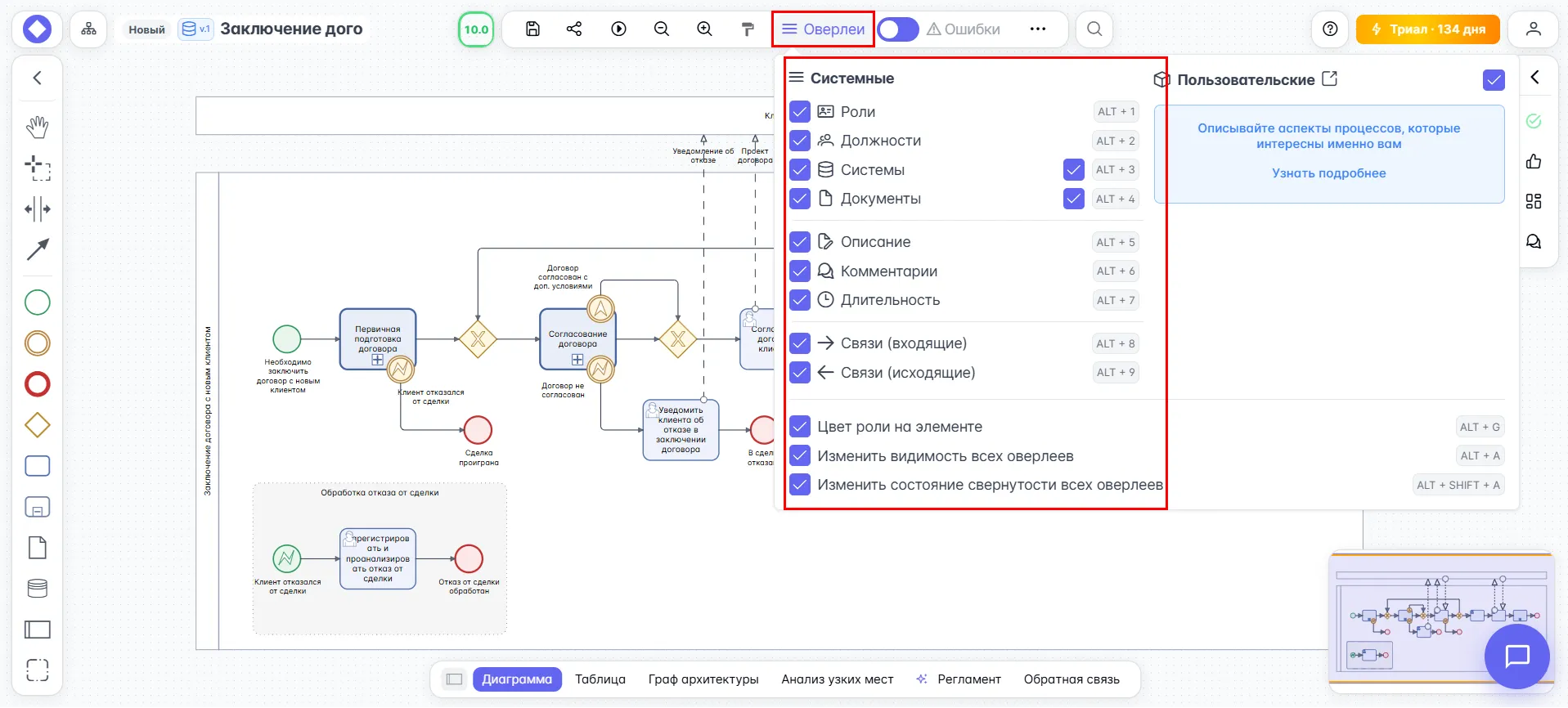The width and height of the screenshot is (1568, 708).
Task: Open the chat support bubble
Action: pyautogui.click(x=1517, y=656)
